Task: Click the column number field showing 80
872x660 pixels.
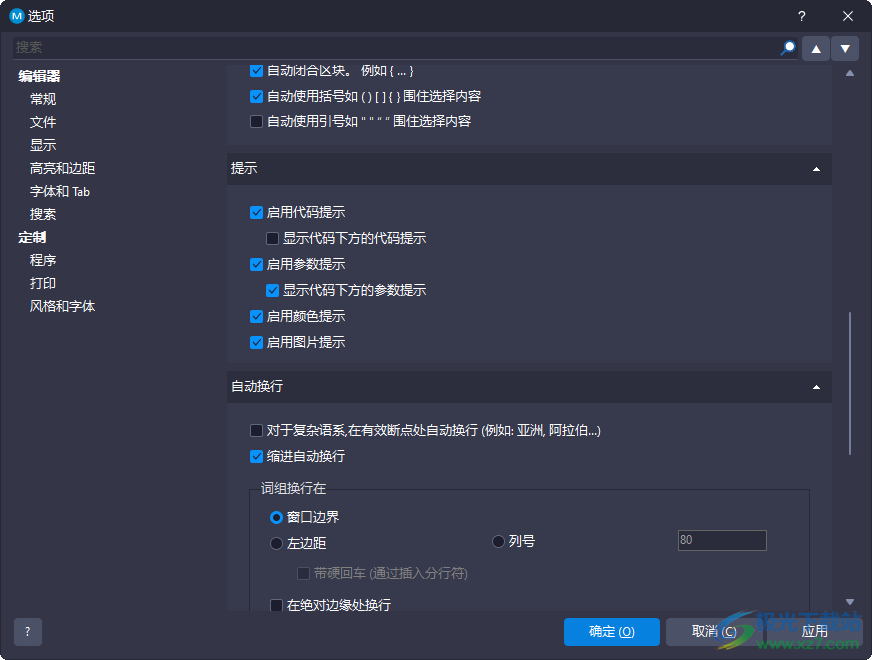Action: pyautogui.click(x=722, y=540)
